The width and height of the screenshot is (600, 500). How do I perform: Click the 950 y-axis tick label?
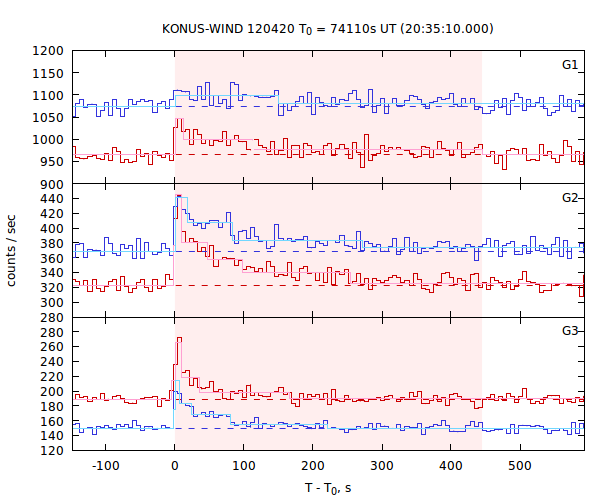(52, 162)
